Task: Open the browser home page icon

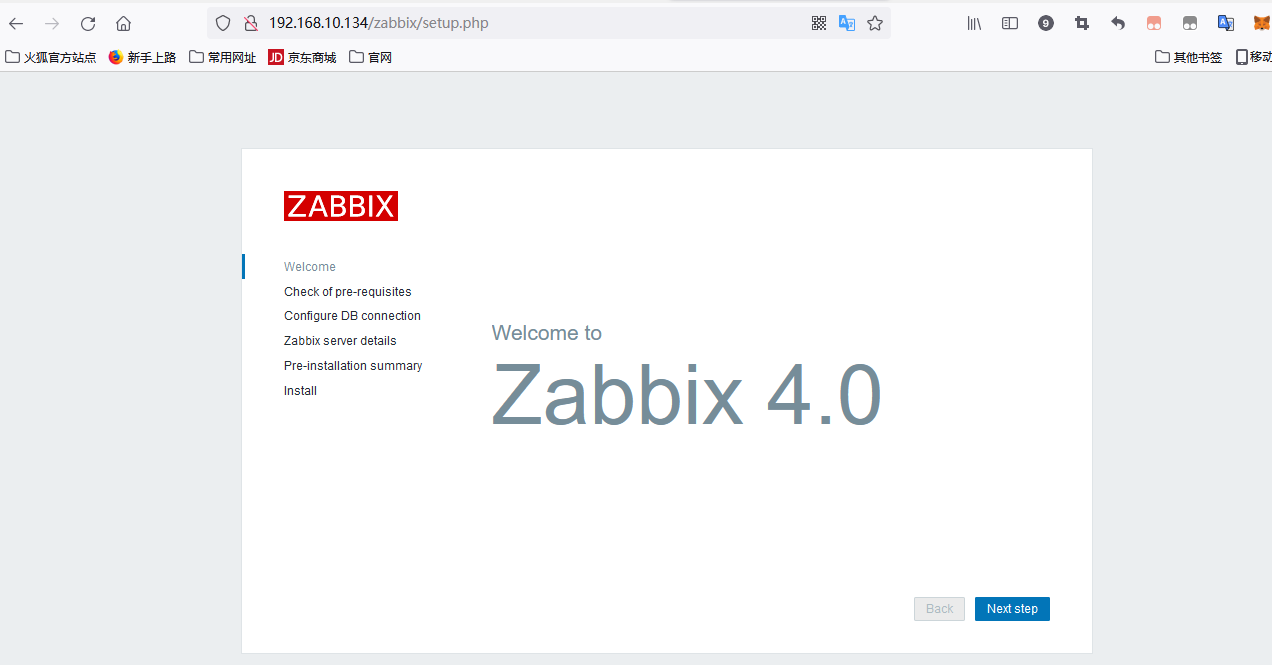Action: [x=124, y=23]
